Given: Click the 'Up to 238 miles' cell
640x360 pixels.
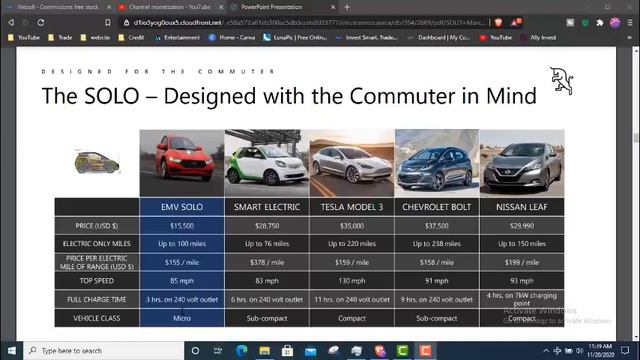Looking at the screenshot, I should (437, 244).
